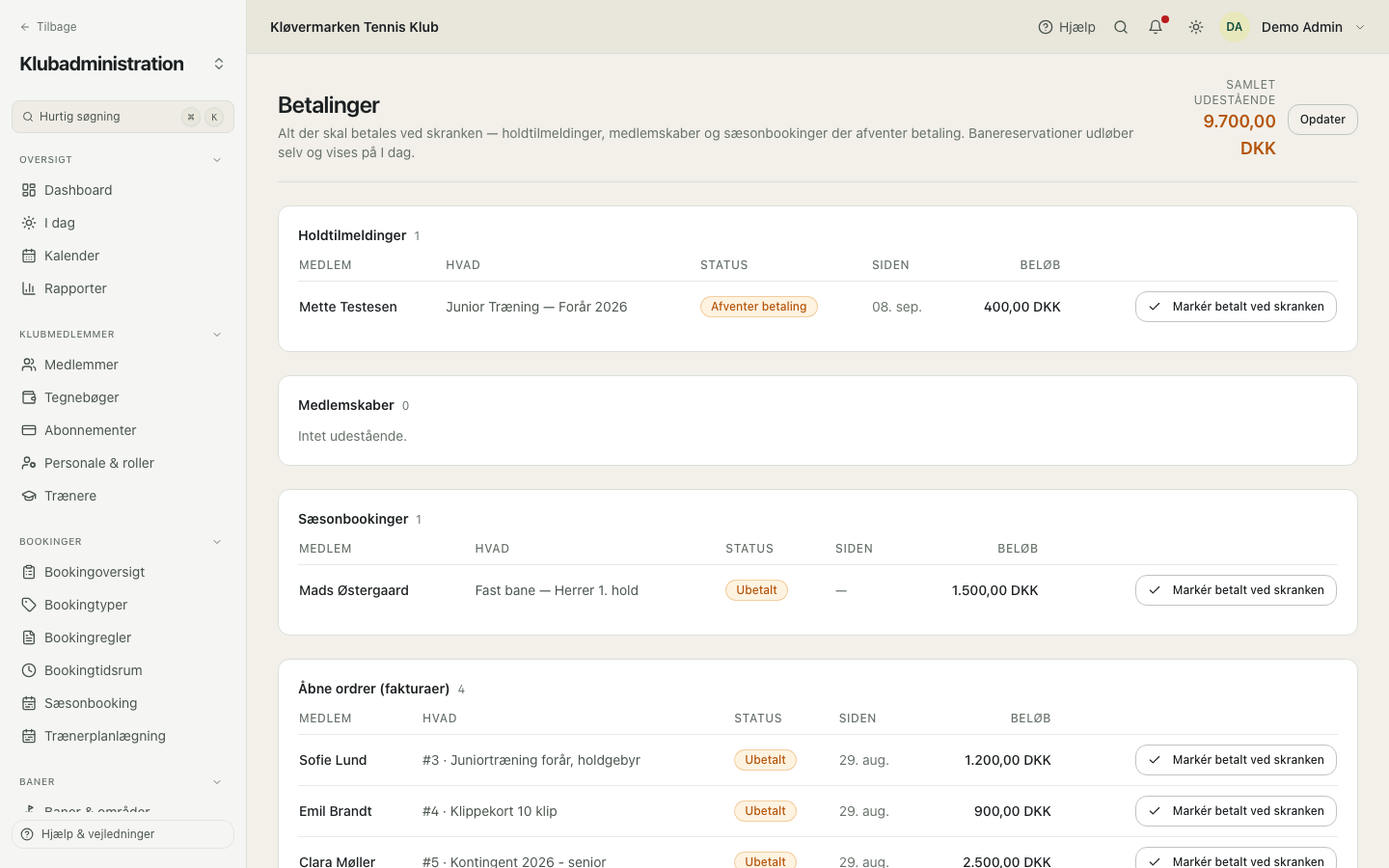Click the Sæsonbooking calendar icon
Image resolution: width=1389 pixels, height=868 pixels.
29,703
